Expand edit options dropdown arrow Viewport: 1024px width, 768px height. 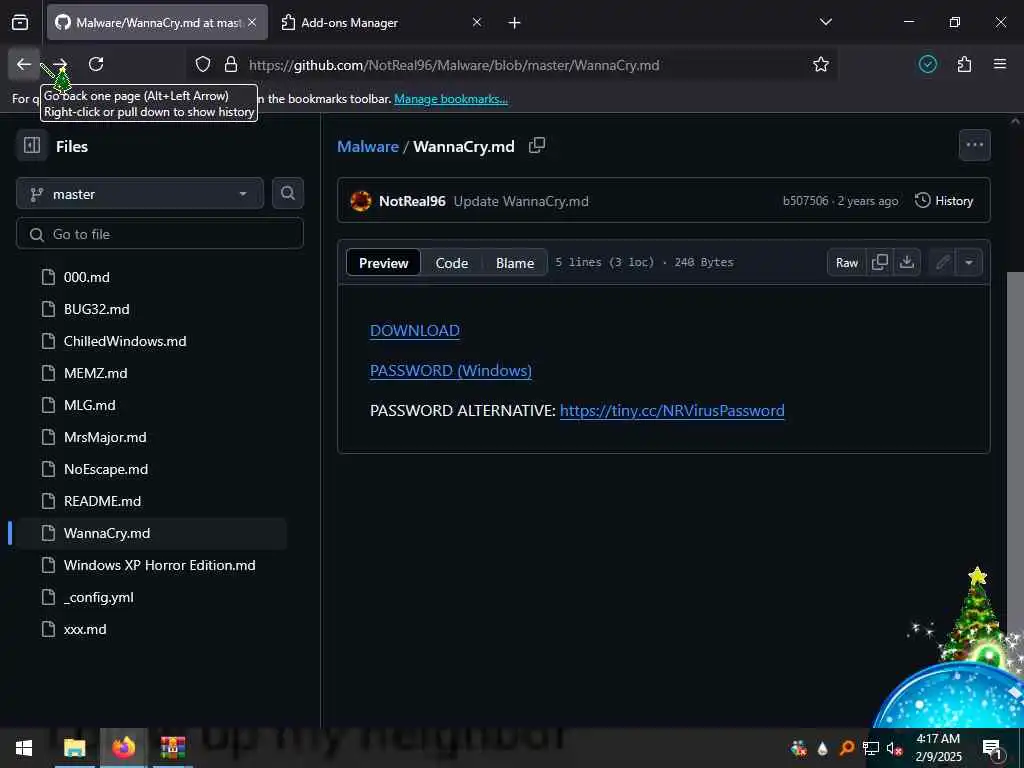click(x=969, y=263)
